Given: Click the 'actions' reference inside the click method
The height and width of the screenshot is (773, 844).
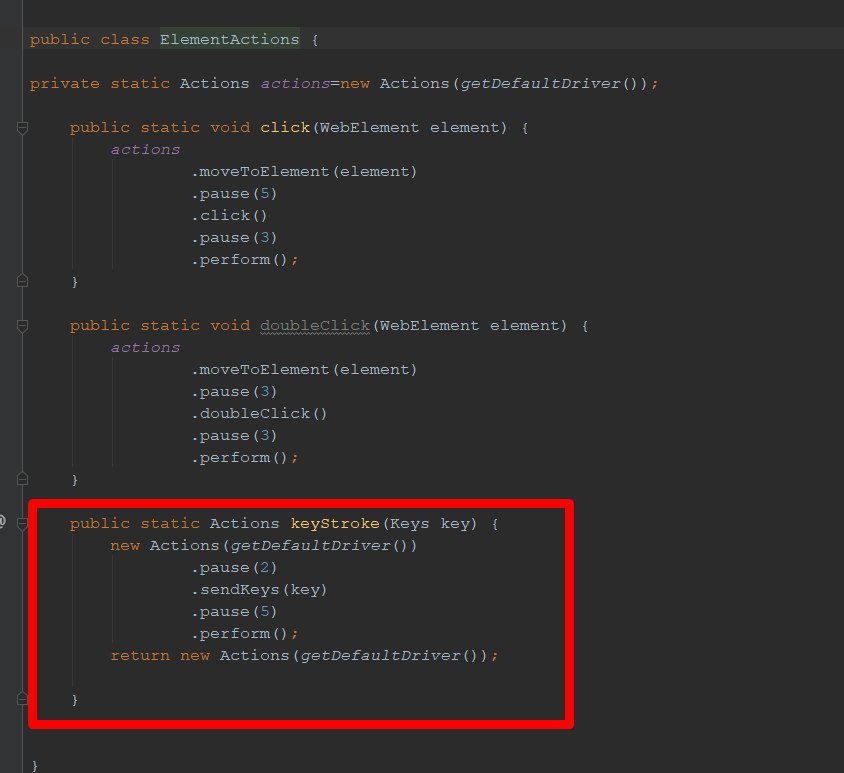Looking at the screenshot, I should (145, 150).
